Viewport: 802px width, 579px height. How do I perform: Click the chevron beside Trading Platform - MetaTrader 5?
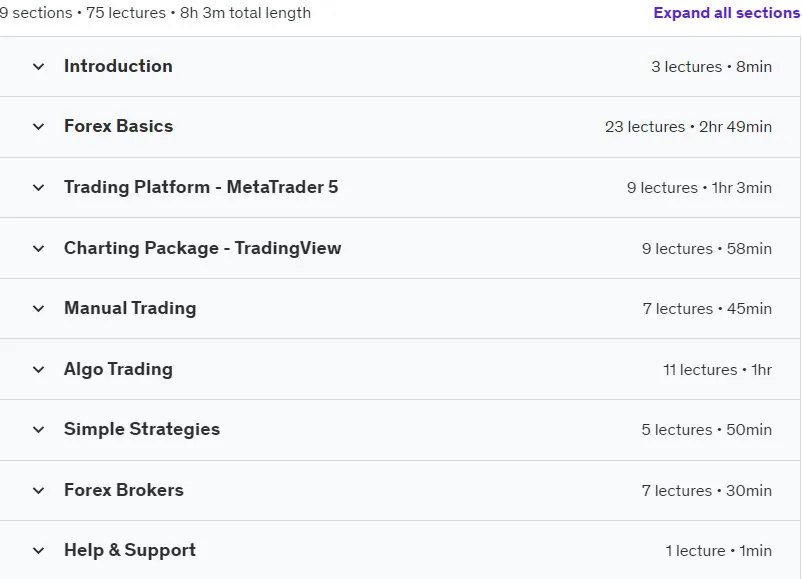38,188
